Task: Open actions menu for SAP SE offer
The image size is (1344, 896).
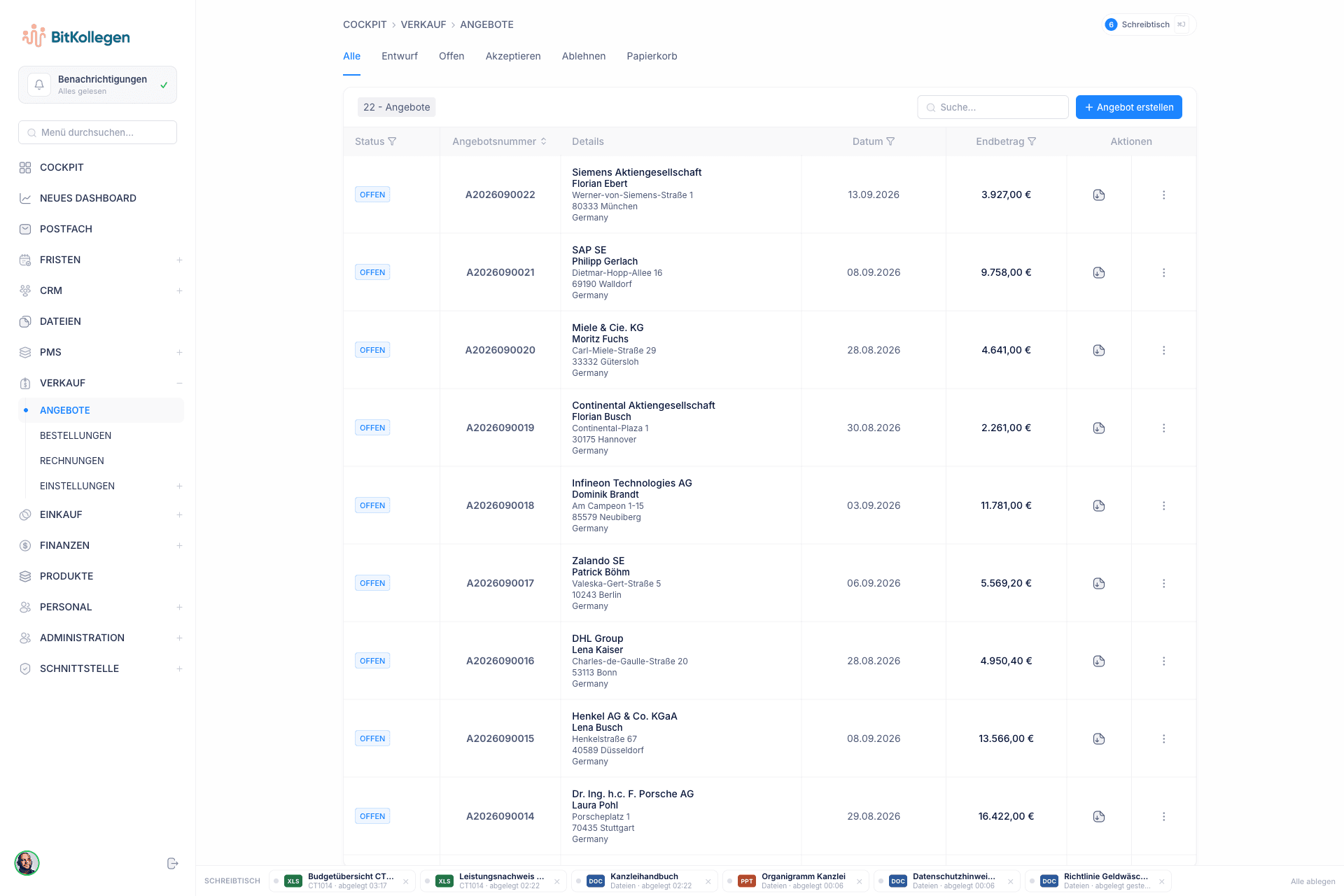Action: coord(1164,272)
